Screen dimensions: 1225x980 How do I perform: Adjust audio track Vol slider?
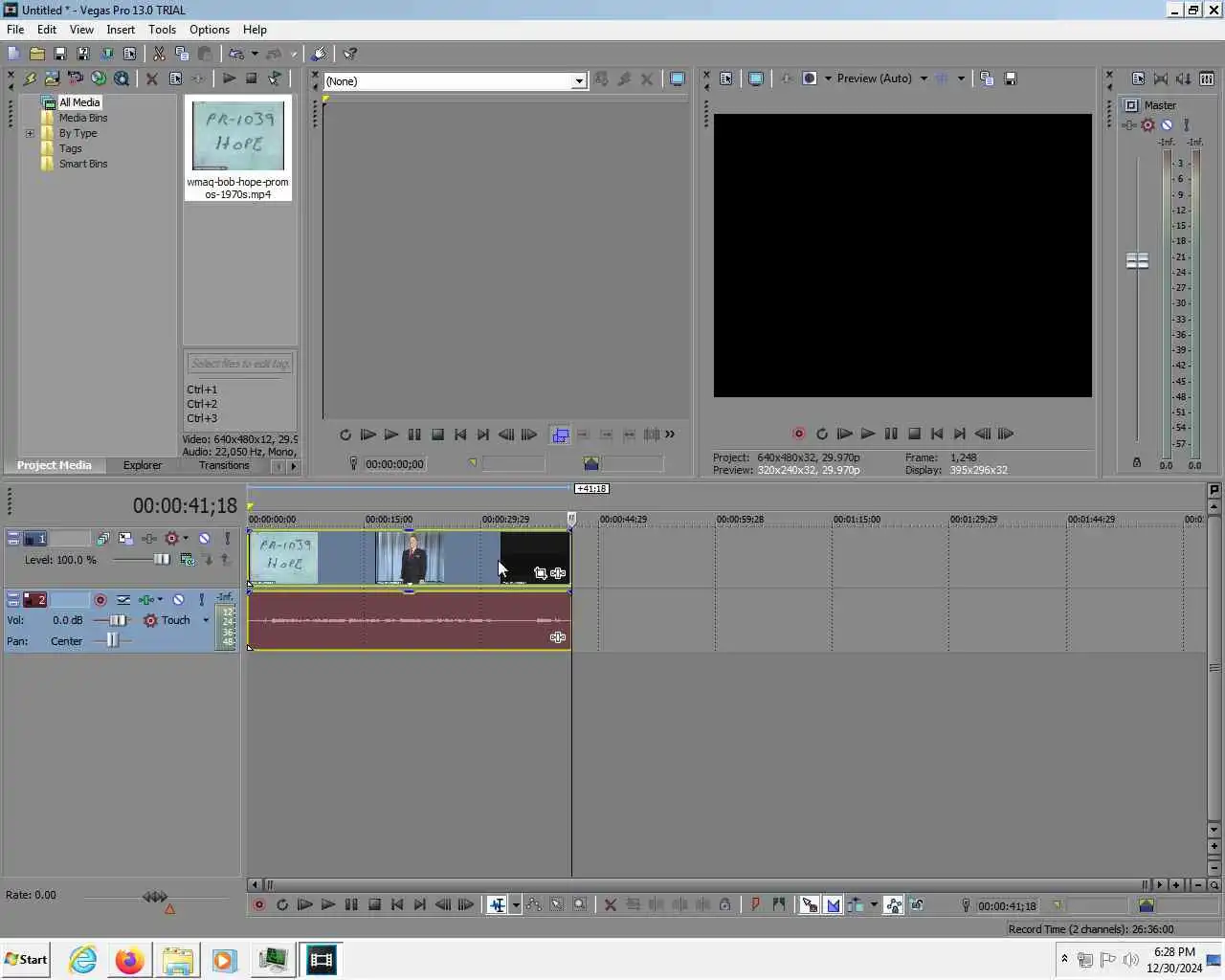118,620
